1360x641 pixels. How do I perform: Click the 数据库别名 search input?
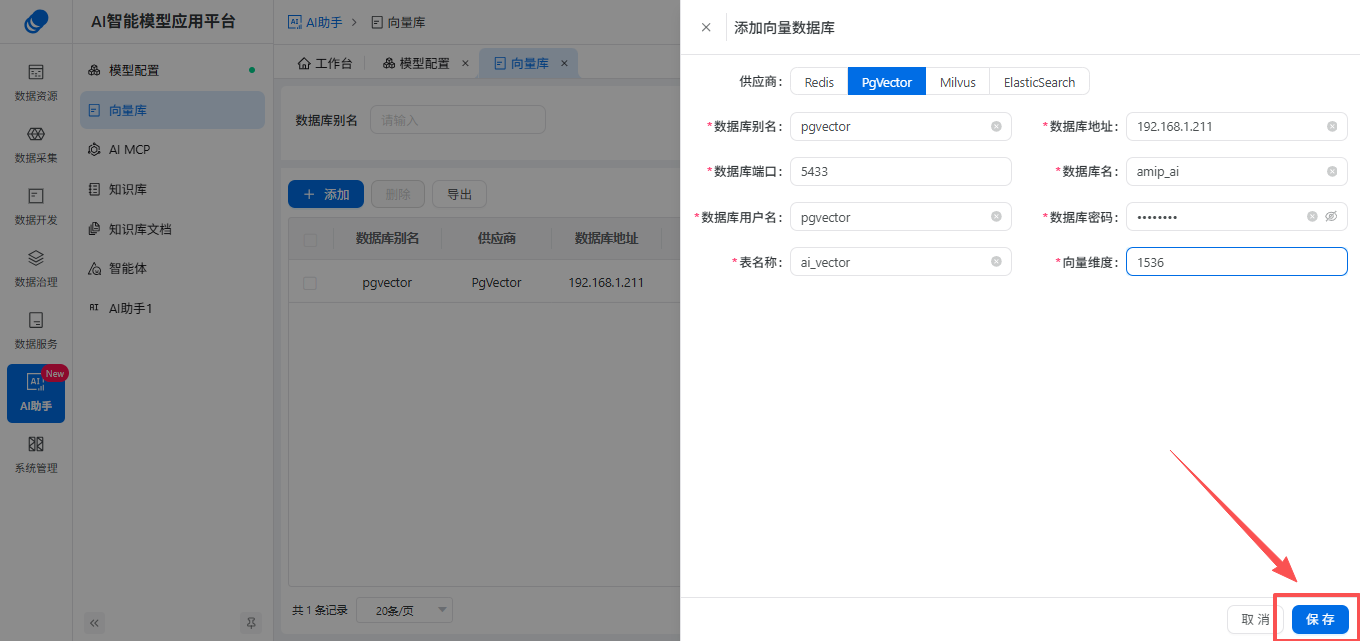[458, 120]
